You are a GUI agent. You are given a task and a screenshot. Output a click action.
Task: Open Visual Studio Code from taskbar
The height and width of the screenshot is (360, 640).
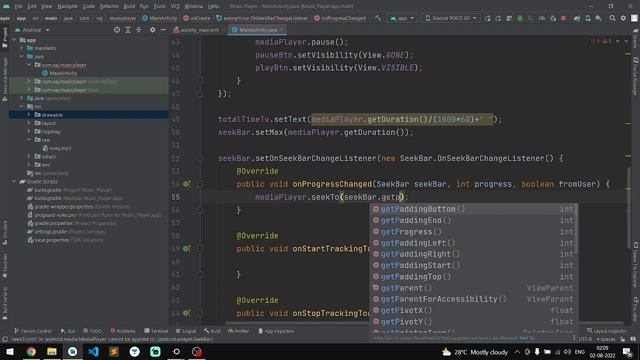(93, 351)
